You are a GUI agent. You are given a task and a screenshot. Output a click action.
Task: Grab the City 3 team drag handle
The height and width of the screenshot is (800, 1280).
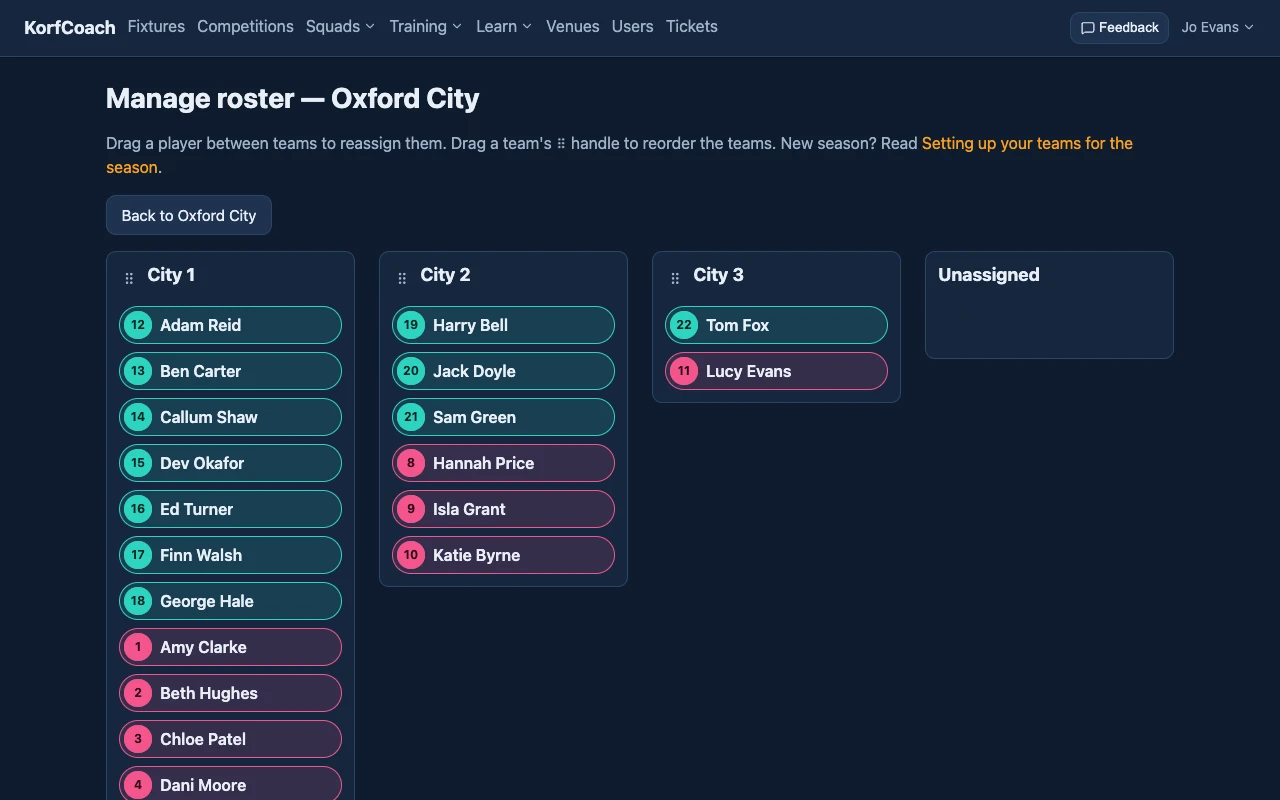pyautogui.click(x=675, y=278)
